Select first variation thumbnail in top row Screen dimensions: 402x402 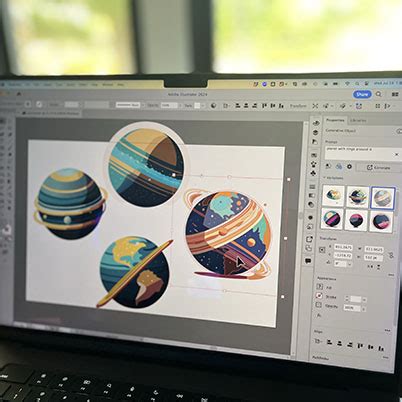pyautogui.click(x=333, y=196)
